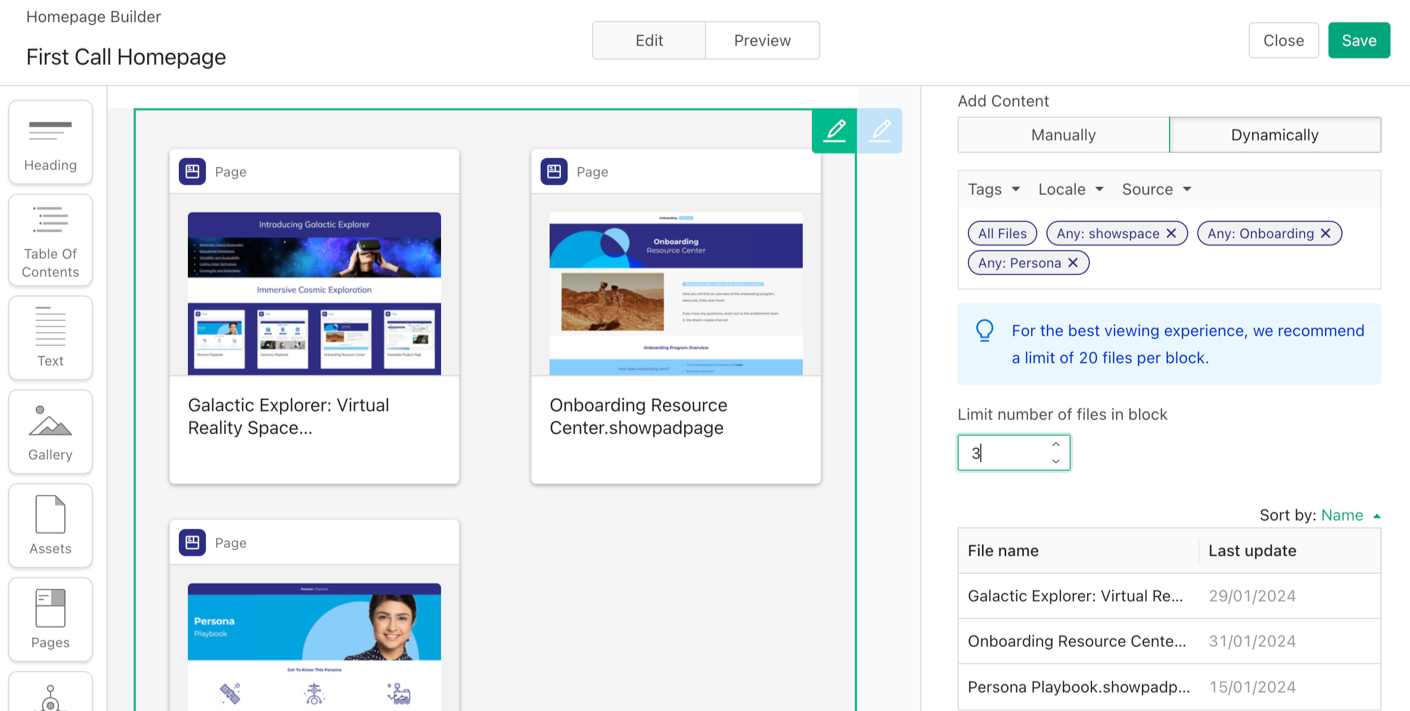Remove the 'Any: Persona' tag filter
The image size is (1410, 711).
pyautogui.click(x=1073, y=263)
